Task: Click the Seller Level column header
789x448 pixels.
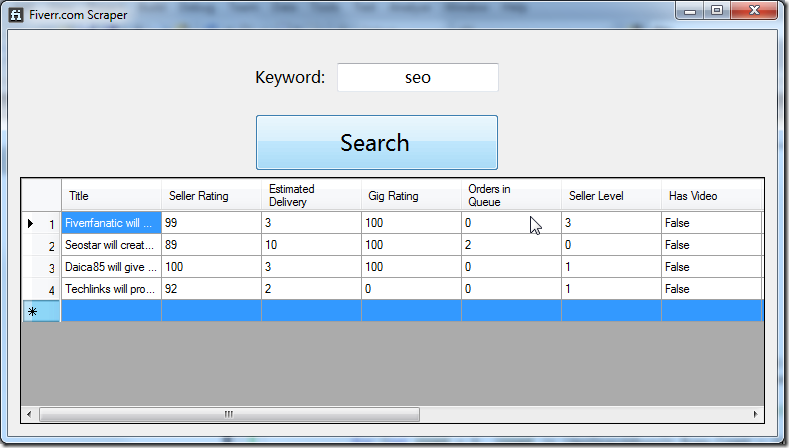Action: [611, 196]
